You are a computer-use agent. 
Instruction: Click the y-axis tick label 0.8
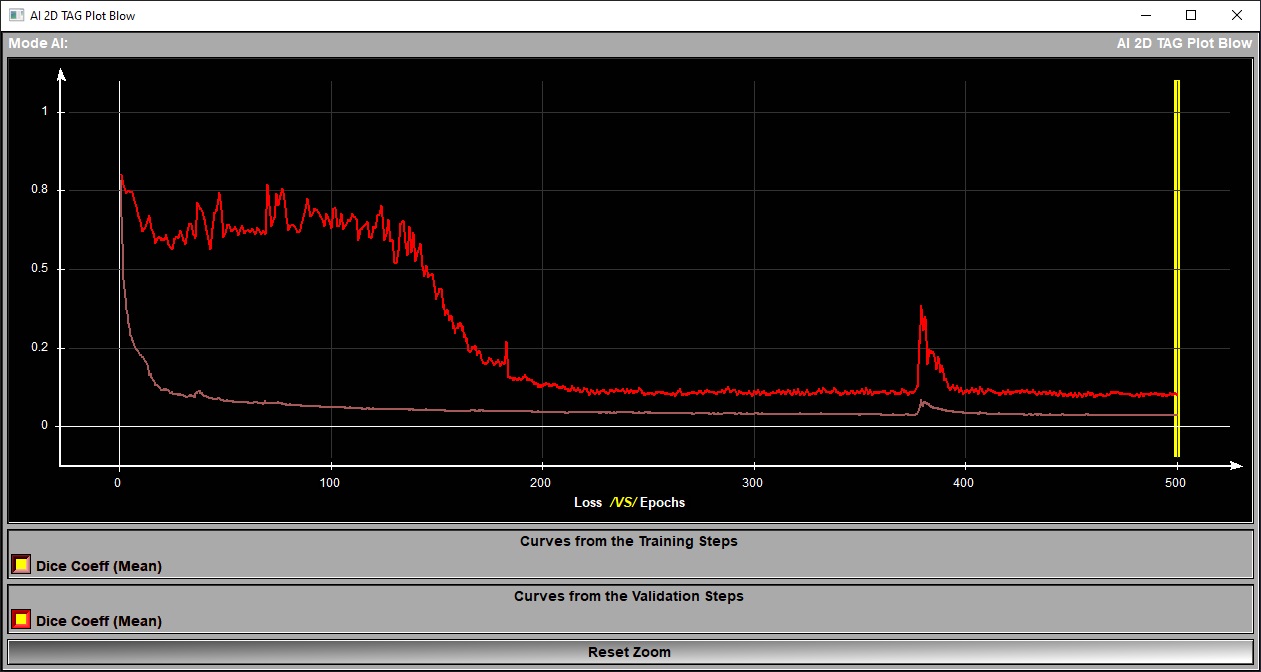click(x=38, y=190)
